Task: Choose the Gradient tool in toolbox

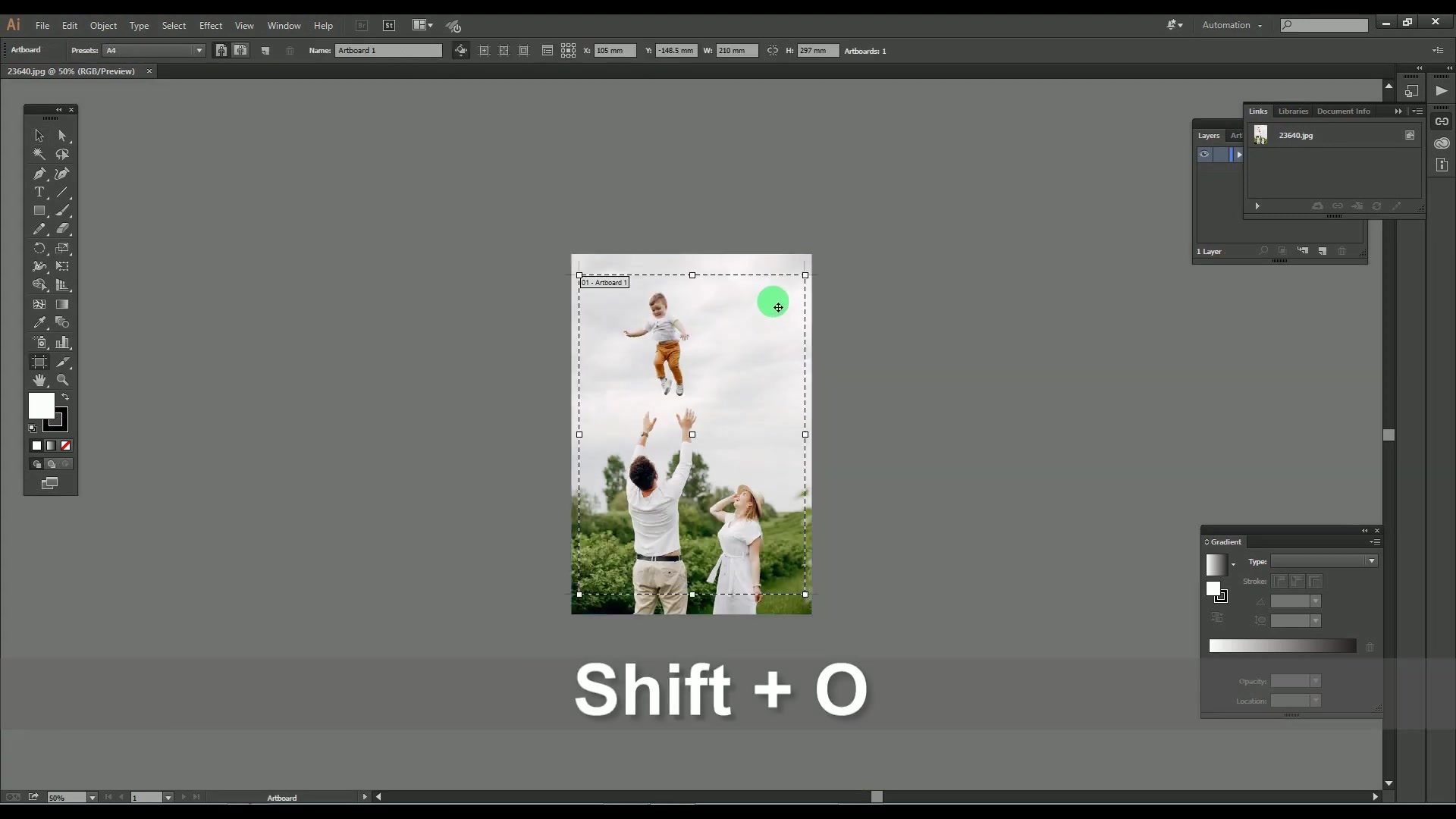Action: [x=62, y=304]
